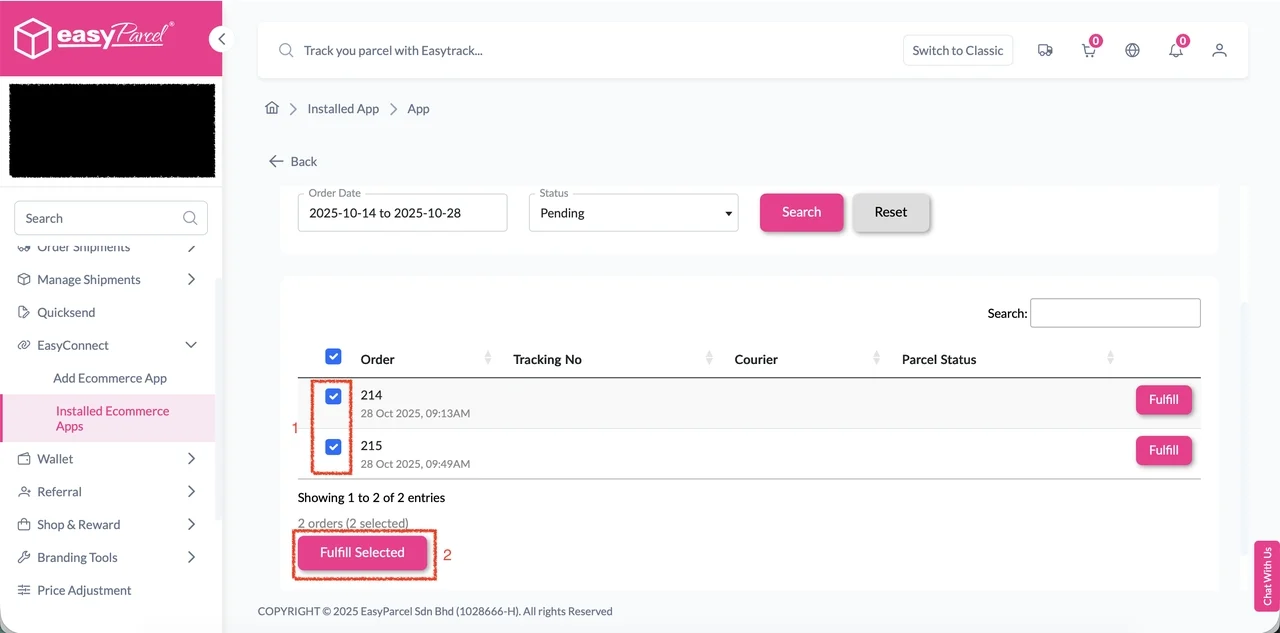Open the Status dropdown

[x=633, y=212]
